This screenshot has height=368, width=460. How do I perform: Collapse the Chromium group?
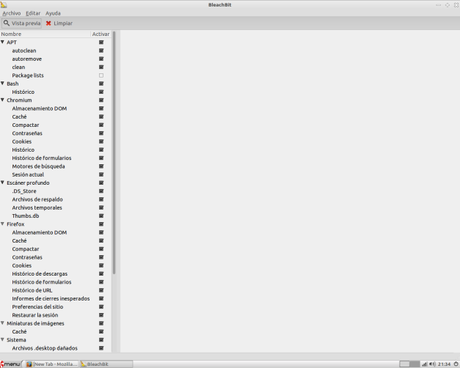pyautogui.click(x=3, y=100)
